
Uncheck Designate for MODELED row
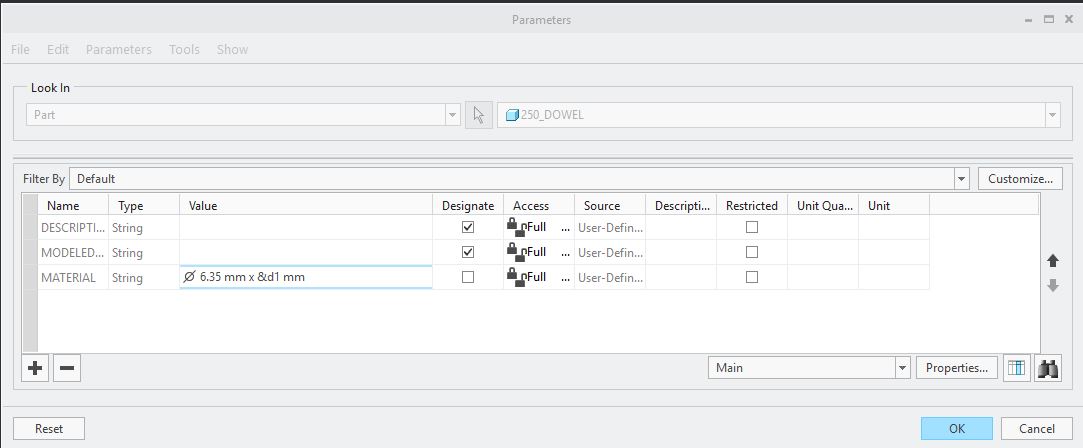click(468, 252)
